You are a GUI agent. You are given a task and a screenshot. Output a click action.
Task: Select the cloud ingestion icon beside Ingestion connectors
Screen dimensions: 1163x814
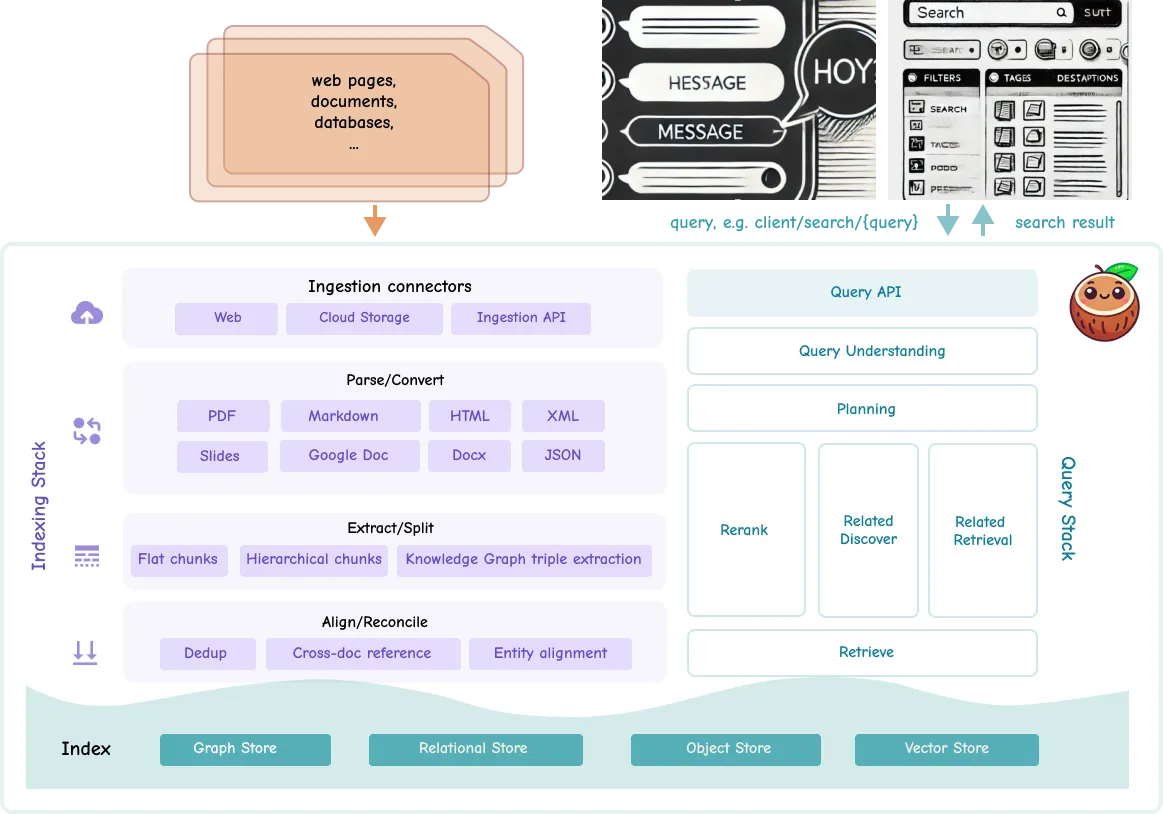[x=87, y=312]
